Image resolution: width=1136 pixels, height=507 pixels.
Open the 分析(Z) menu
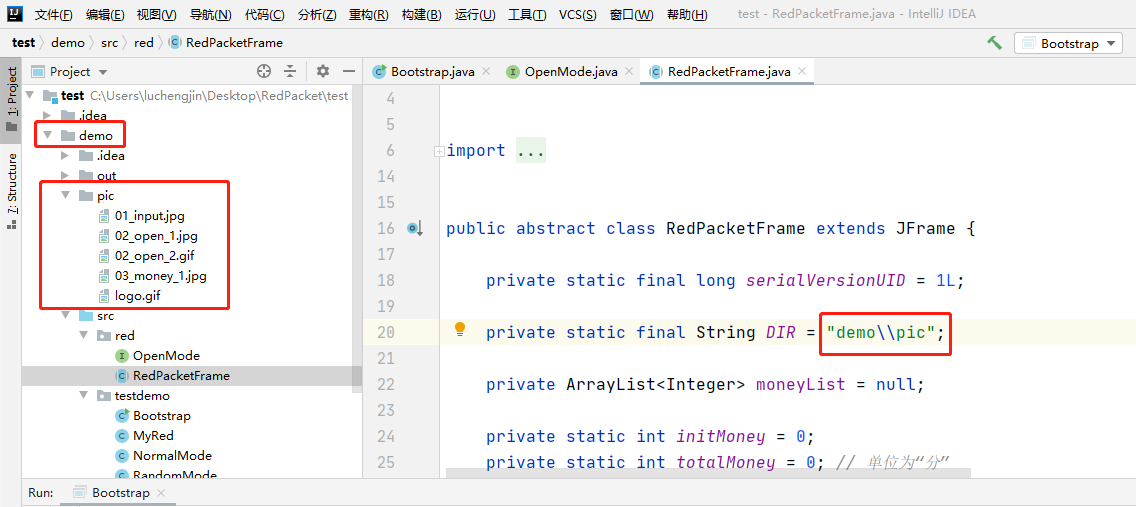(317, 14)
